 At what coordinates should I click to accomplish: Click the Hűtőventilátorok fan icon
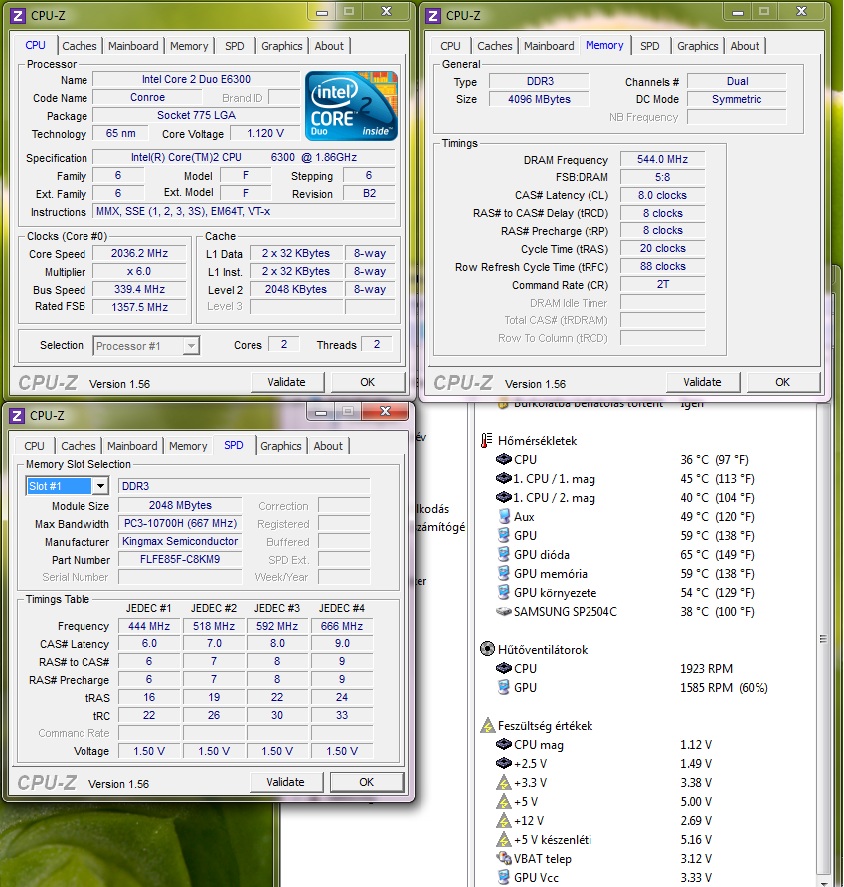click(x=487, y=649)
